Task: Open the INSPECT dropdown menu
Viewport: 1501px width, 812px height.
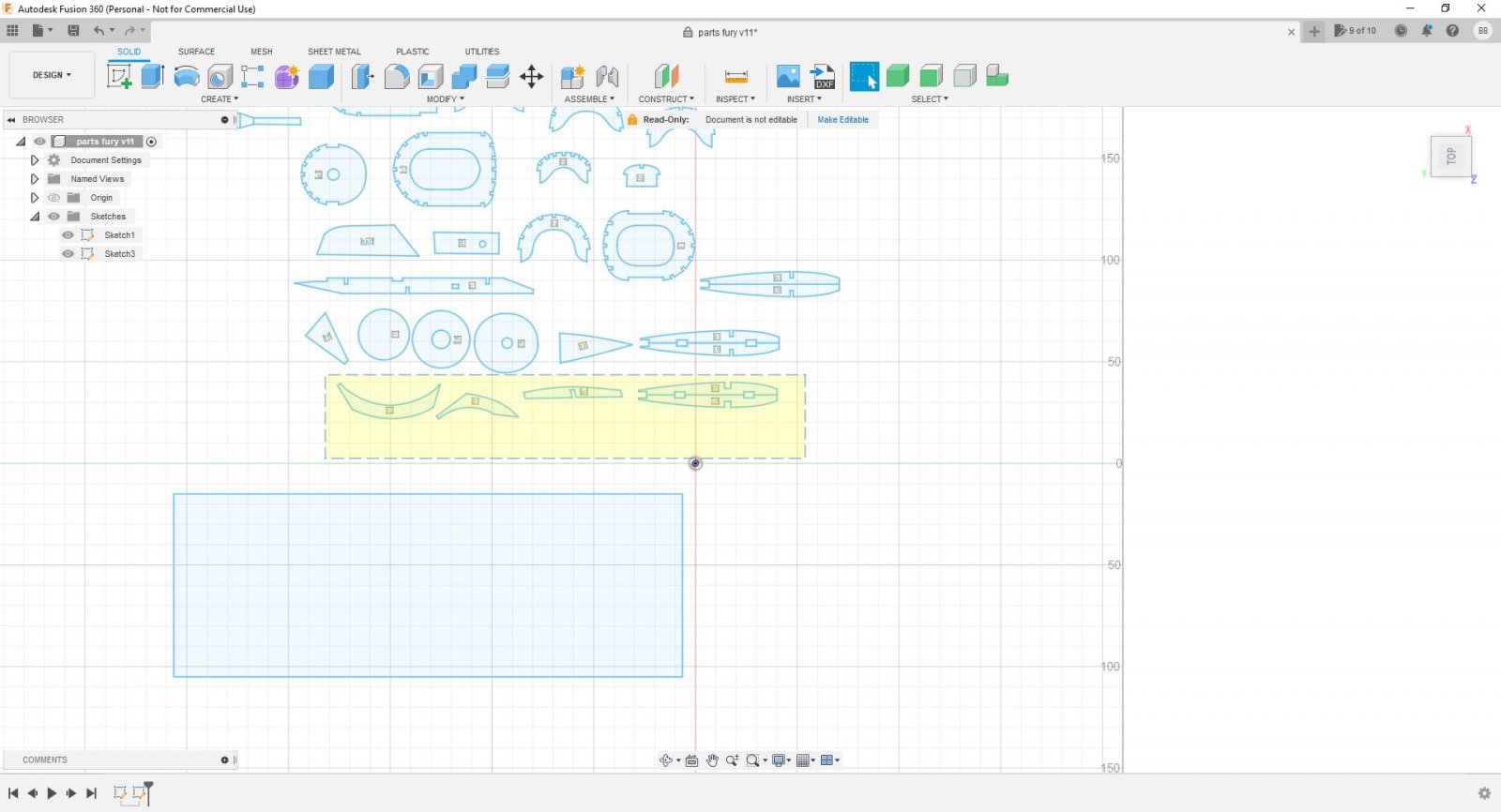Action: point(735,99)
